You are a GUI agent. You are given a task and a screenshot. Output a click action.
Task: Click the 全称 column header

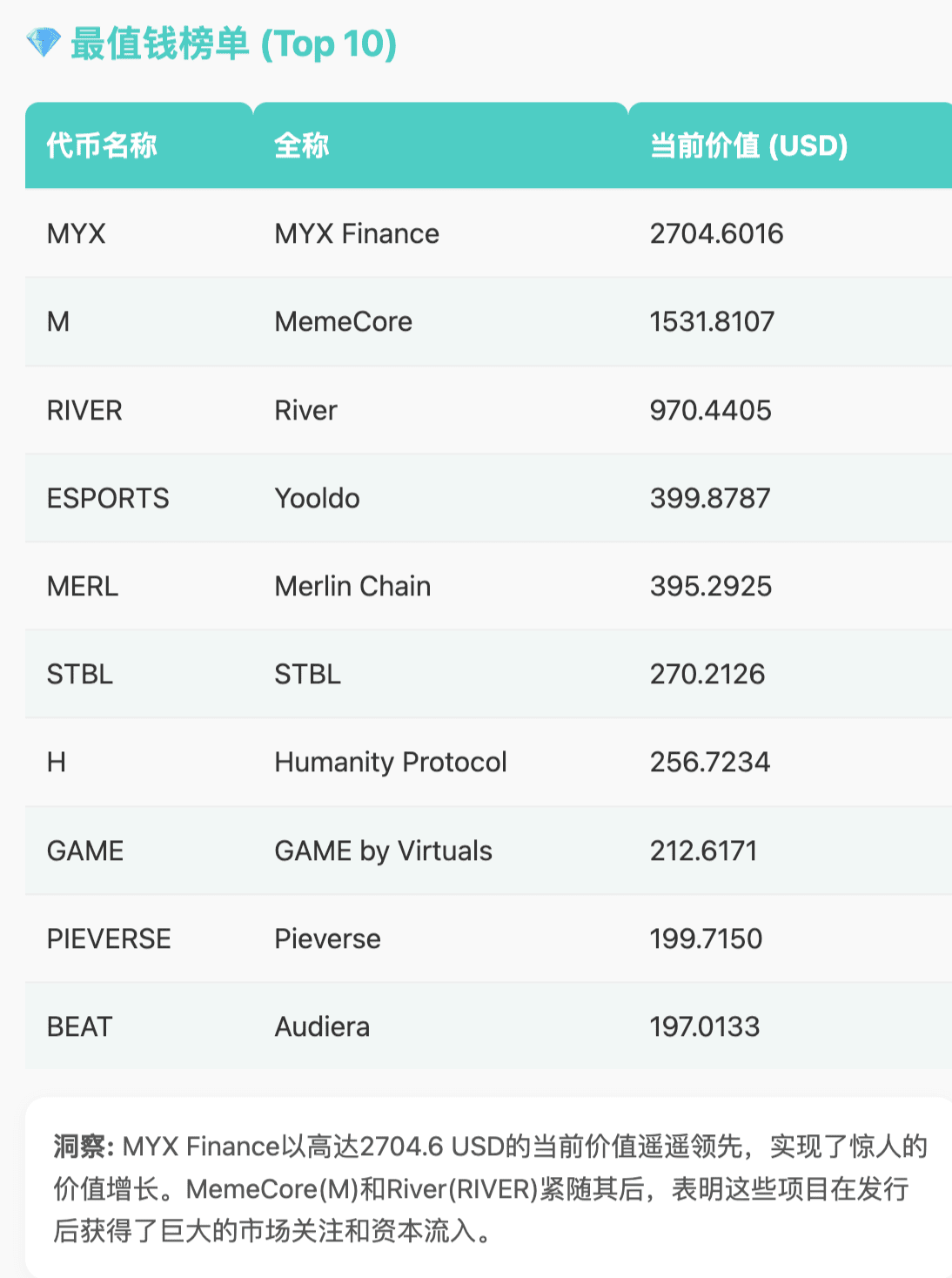click(x=302, y=145)
